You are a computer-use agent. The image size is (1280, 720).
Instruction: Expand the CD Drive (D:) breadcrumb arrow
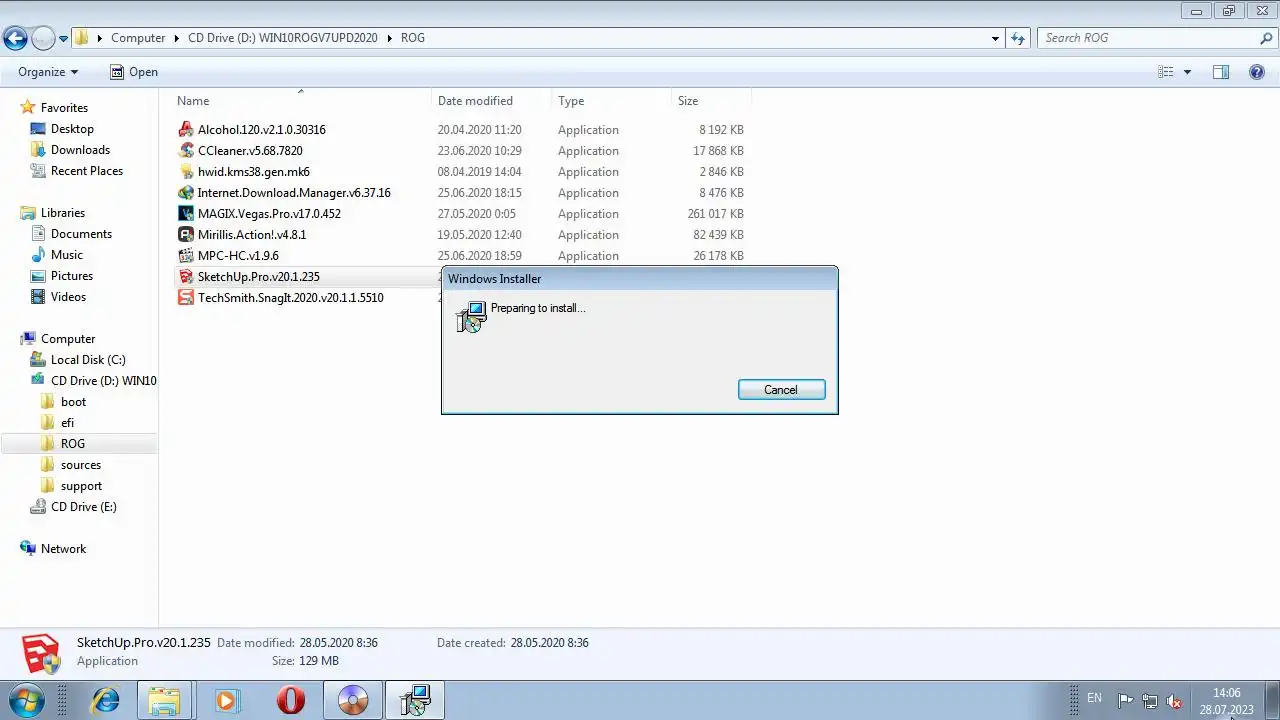[390, 38]
